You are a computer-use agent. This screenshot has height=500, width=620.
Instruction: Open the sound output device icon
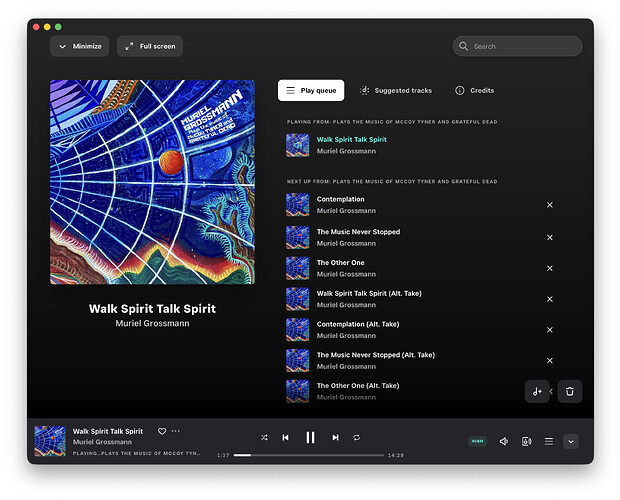click(526, 441)
